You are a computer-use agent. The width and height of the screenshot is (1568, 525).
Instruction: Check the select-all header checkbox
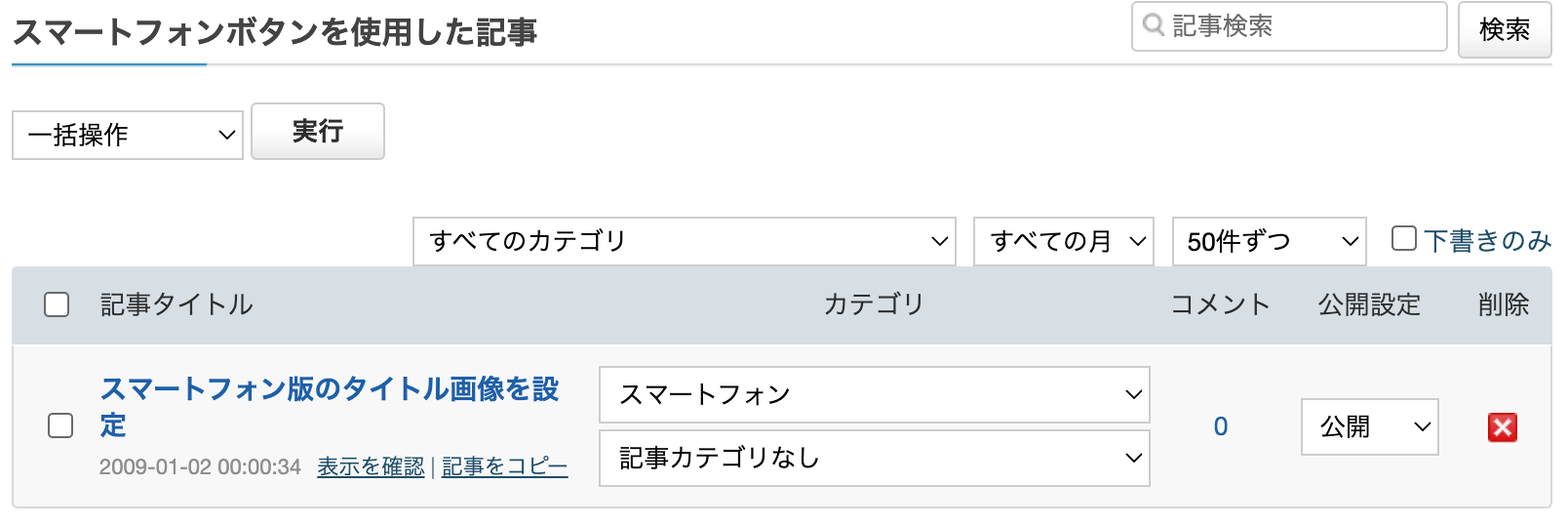(57, 304)
